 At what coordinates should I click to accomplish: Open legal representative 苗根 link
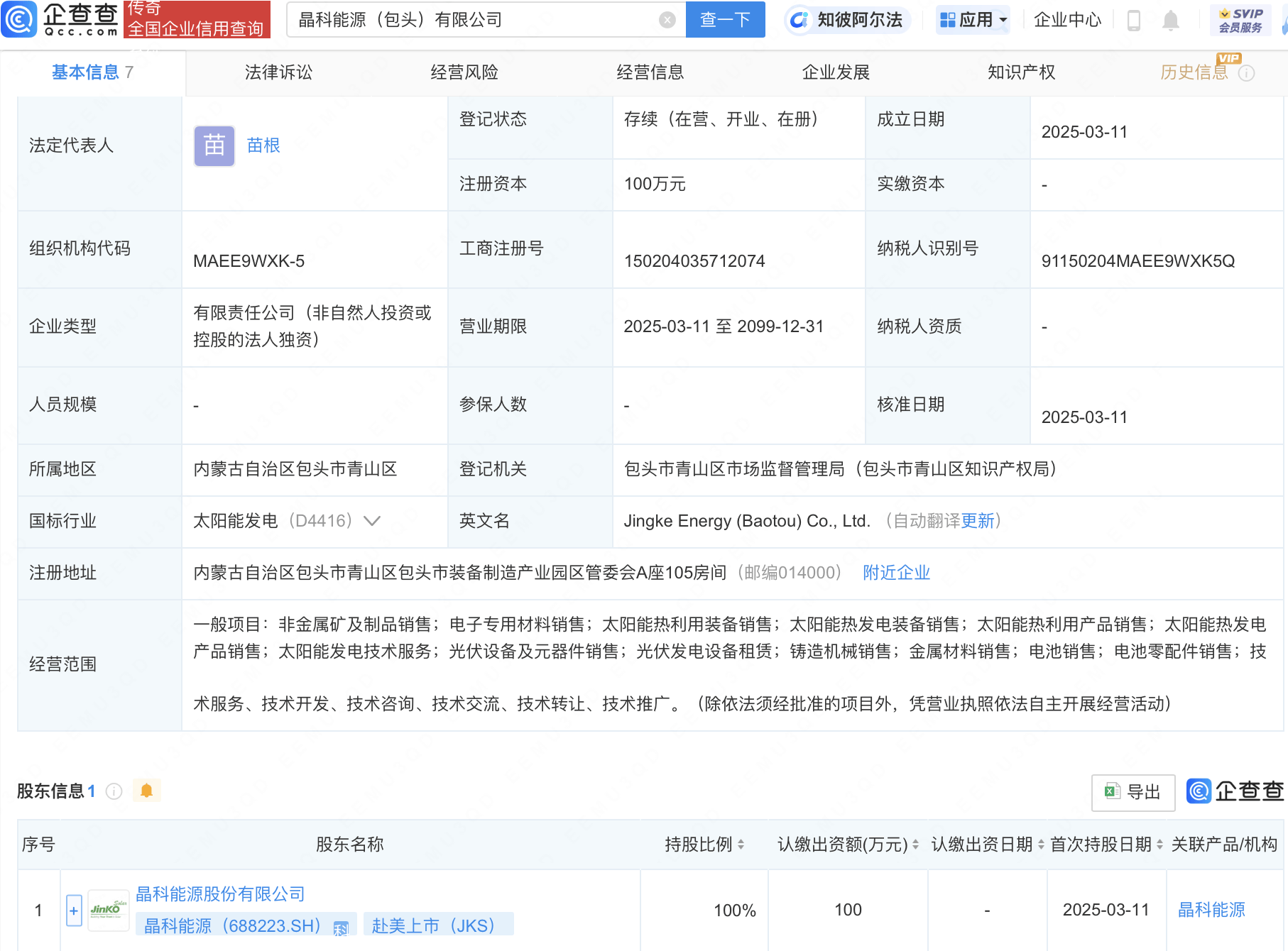point(263,145)
